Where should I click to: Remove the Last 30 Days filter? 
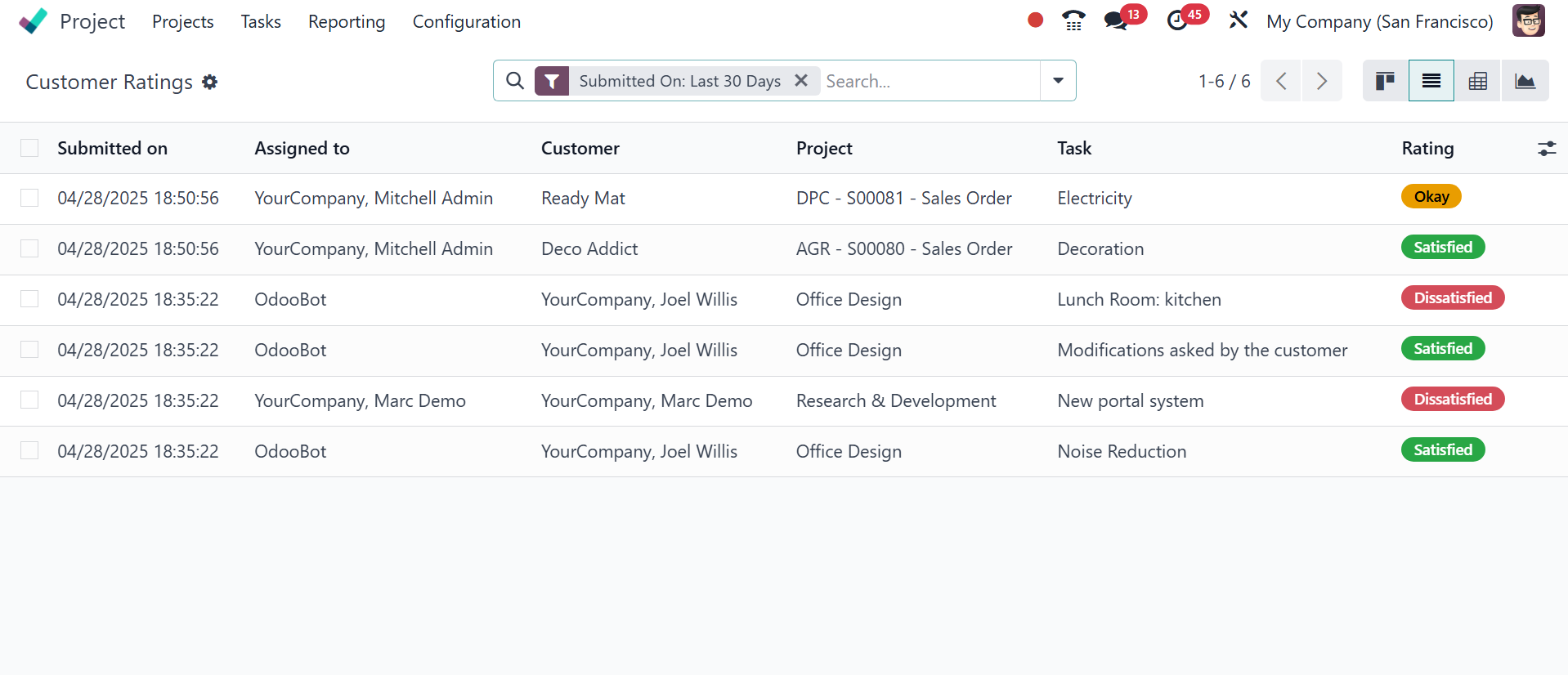click(x=801, y=80)
